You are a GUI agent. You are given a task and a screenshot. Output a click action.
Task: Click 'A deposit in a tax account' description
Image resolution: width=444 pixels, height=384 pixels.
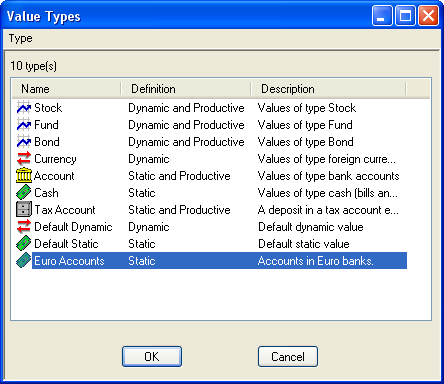tap(328, 210)
